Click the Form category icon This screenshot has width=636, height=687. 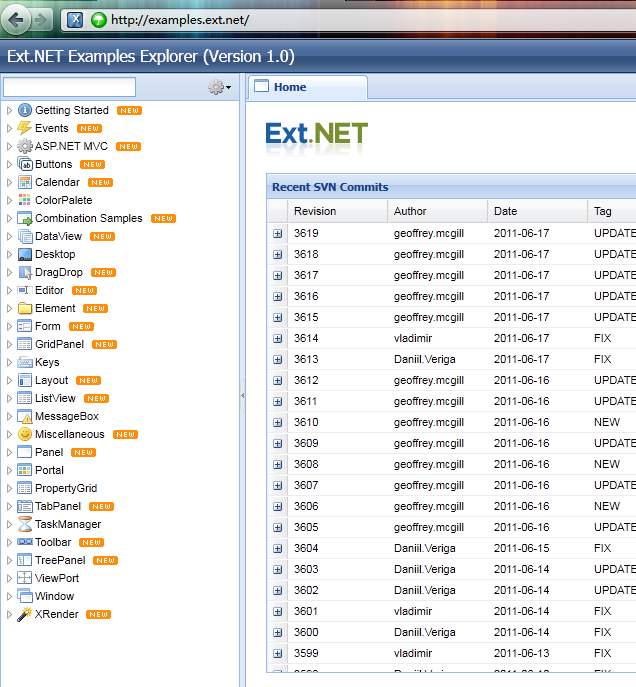(x=25, y=326)
